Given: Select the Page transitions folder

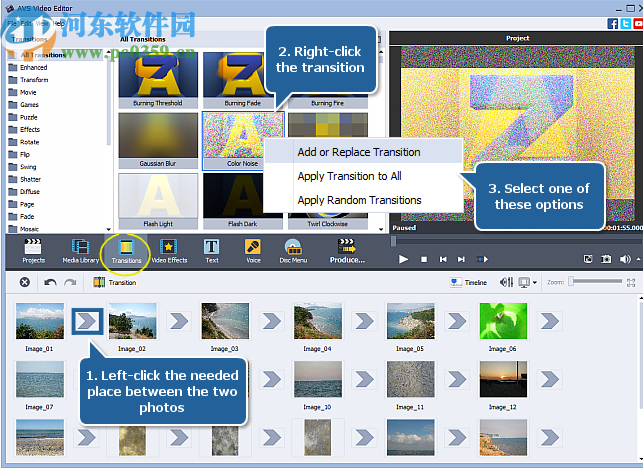Looking at the screenshot, I should tap(27, 204).
